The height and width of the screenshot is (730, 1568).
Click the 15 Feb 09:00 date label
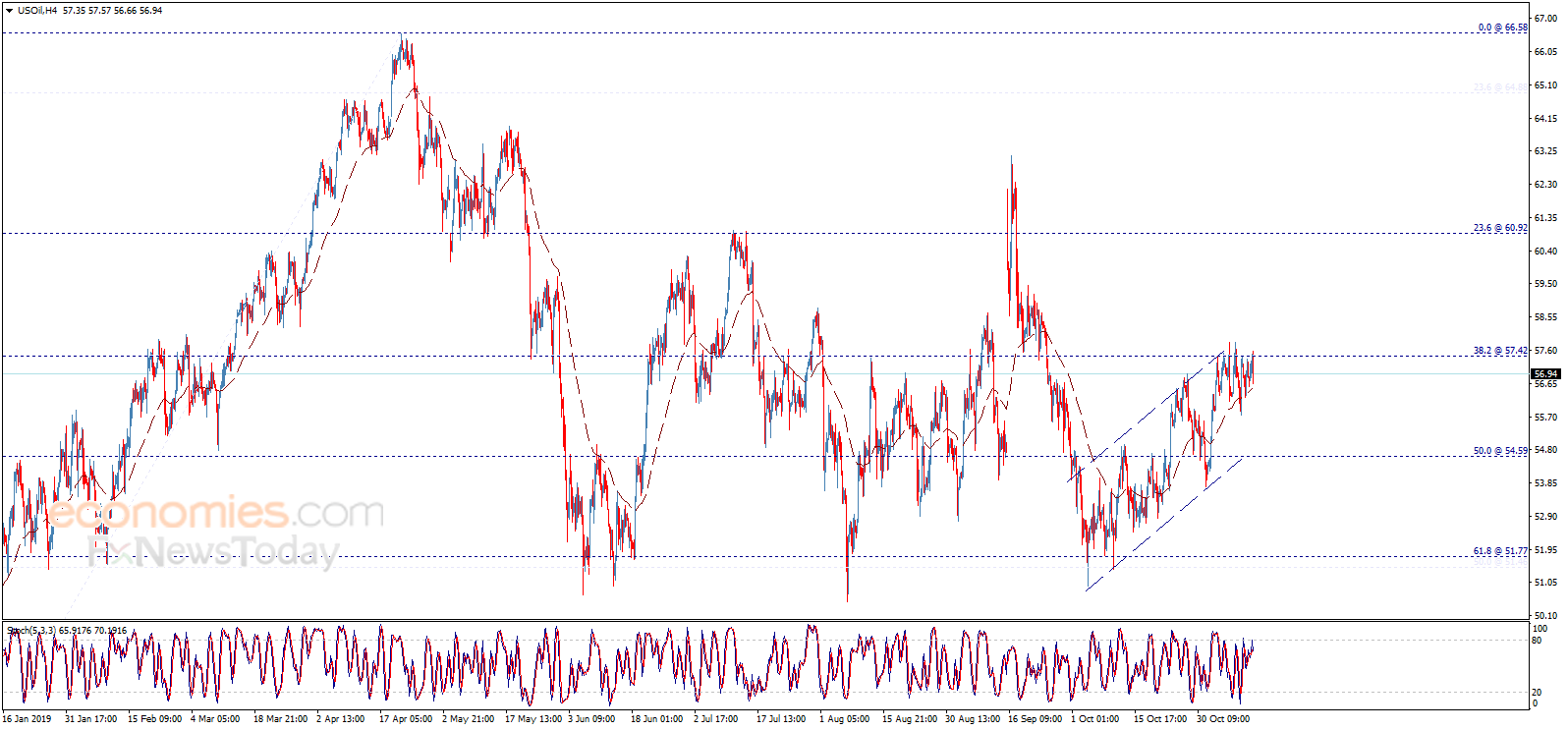click(x=154, y=719)
